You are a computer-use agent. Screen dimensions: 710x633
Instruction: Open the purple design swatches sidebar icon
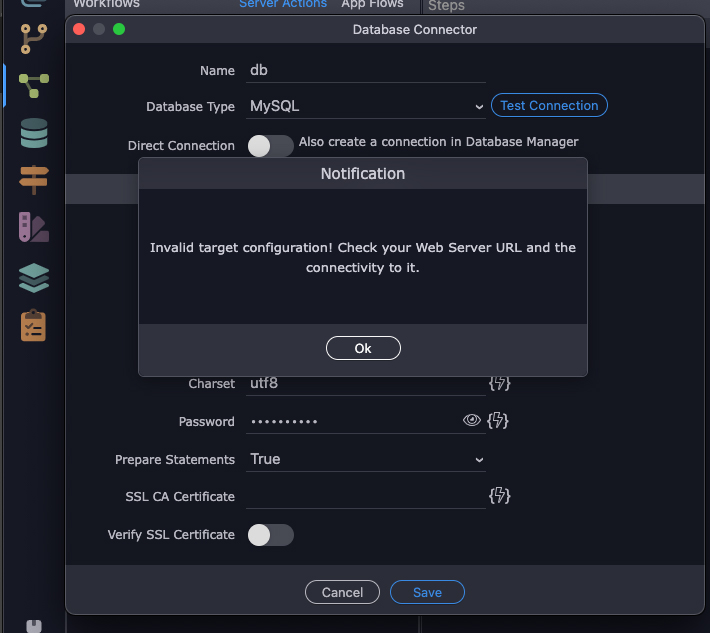pyautogui.click(x=34, y=227)
